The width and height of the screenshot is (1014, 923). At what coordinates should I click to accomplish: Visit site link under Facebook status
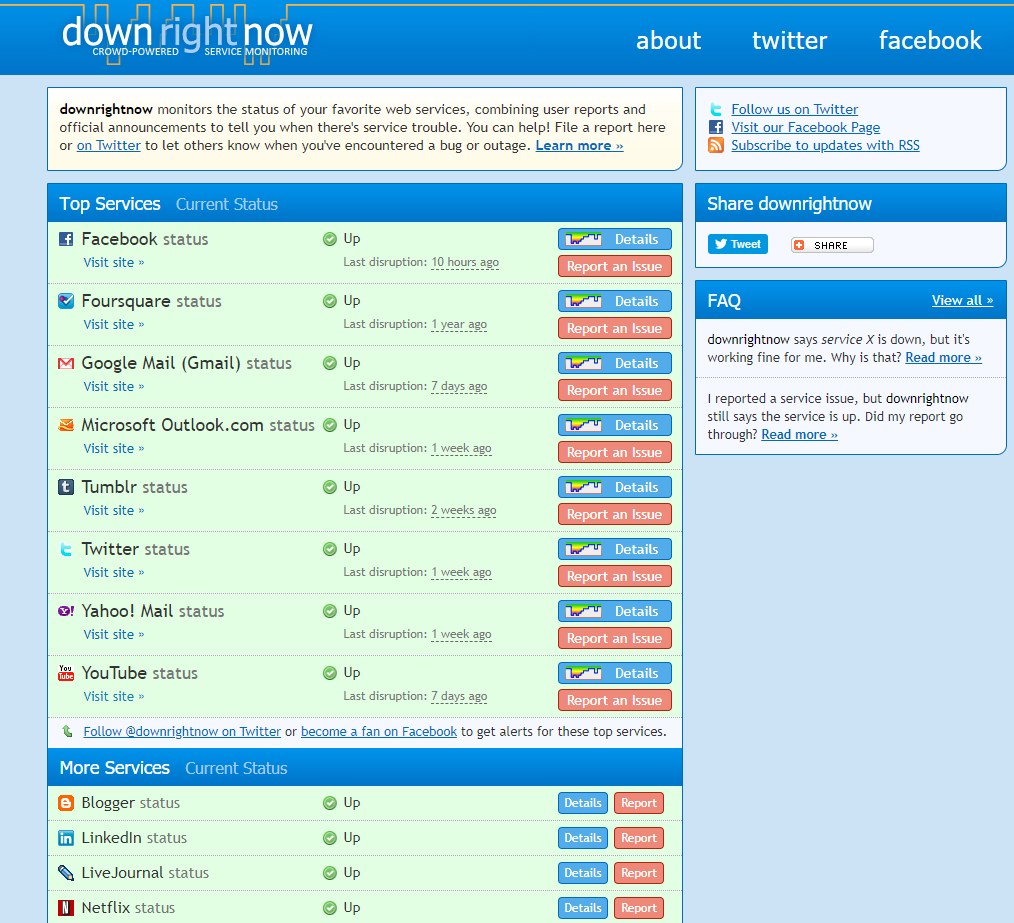click(113, 263)
